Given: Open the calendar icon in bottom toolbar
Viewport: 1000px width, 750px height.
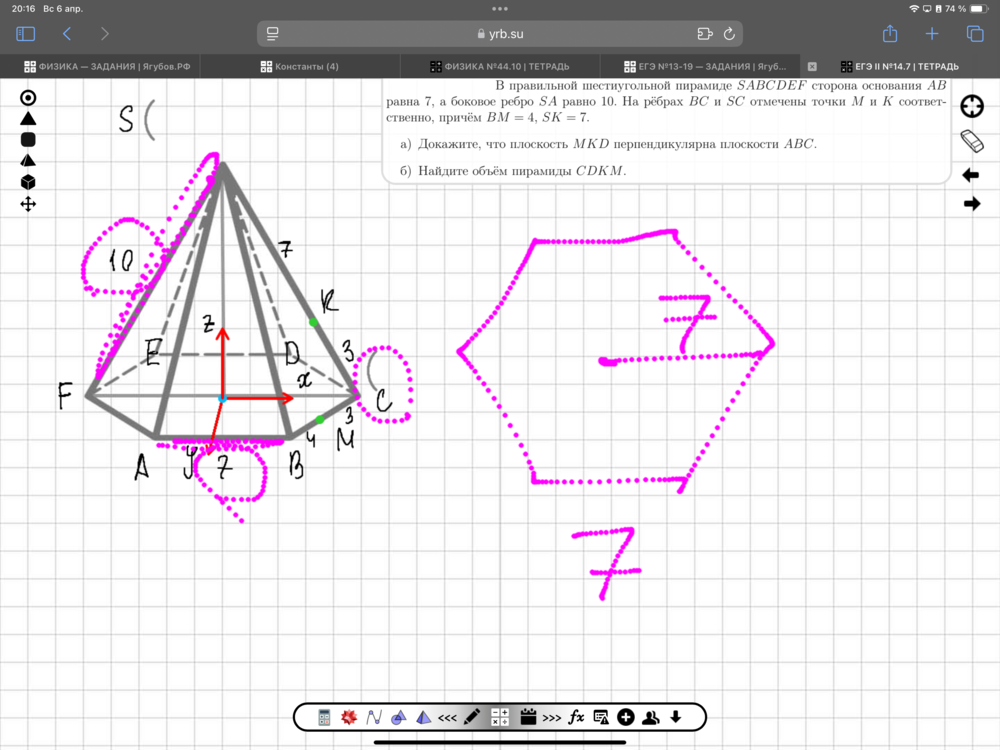Looking at the screenshot, I should point(526,717).
